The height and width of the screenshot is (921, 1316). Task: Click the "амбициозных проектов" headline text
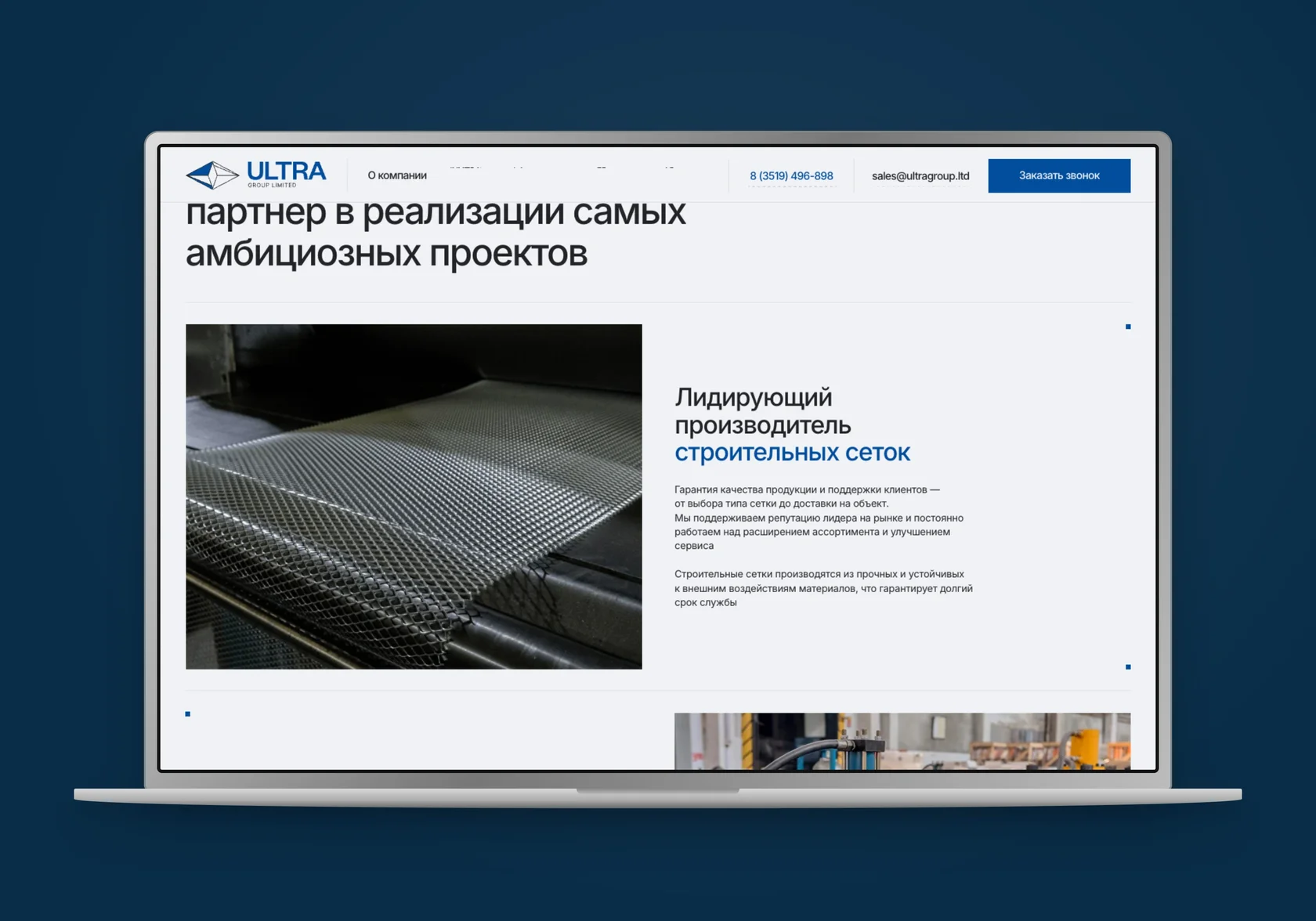(386, 253)
